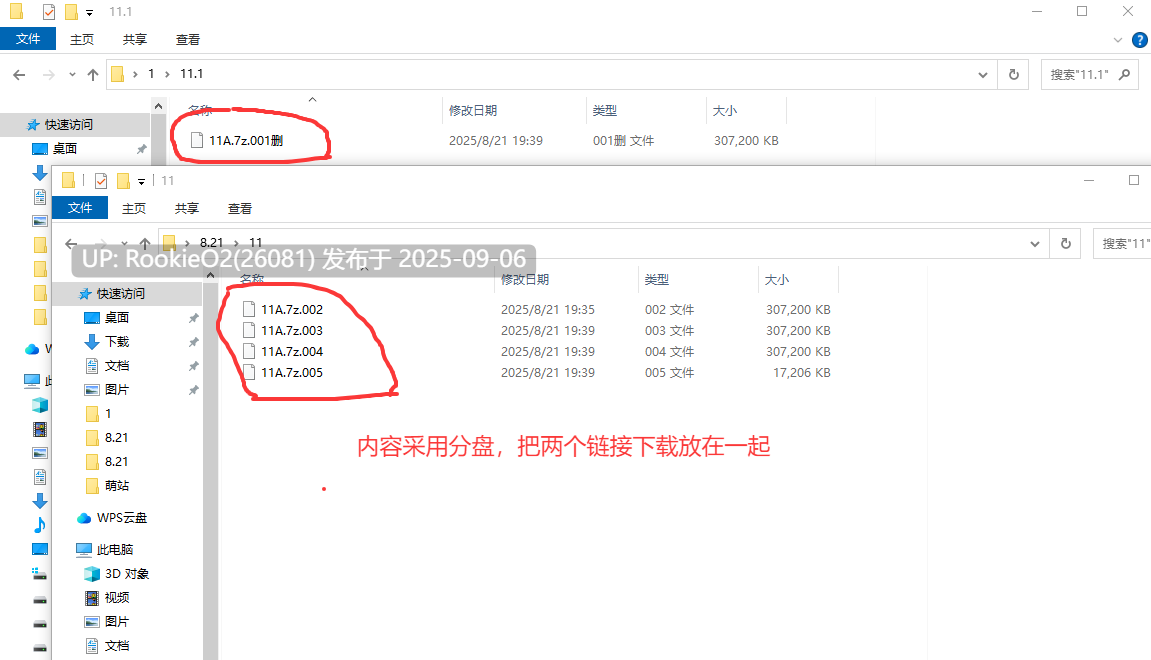Select 此电脑 in the 11 window sidebar
The image size is (1151, 660).
[x=115, y=550]
